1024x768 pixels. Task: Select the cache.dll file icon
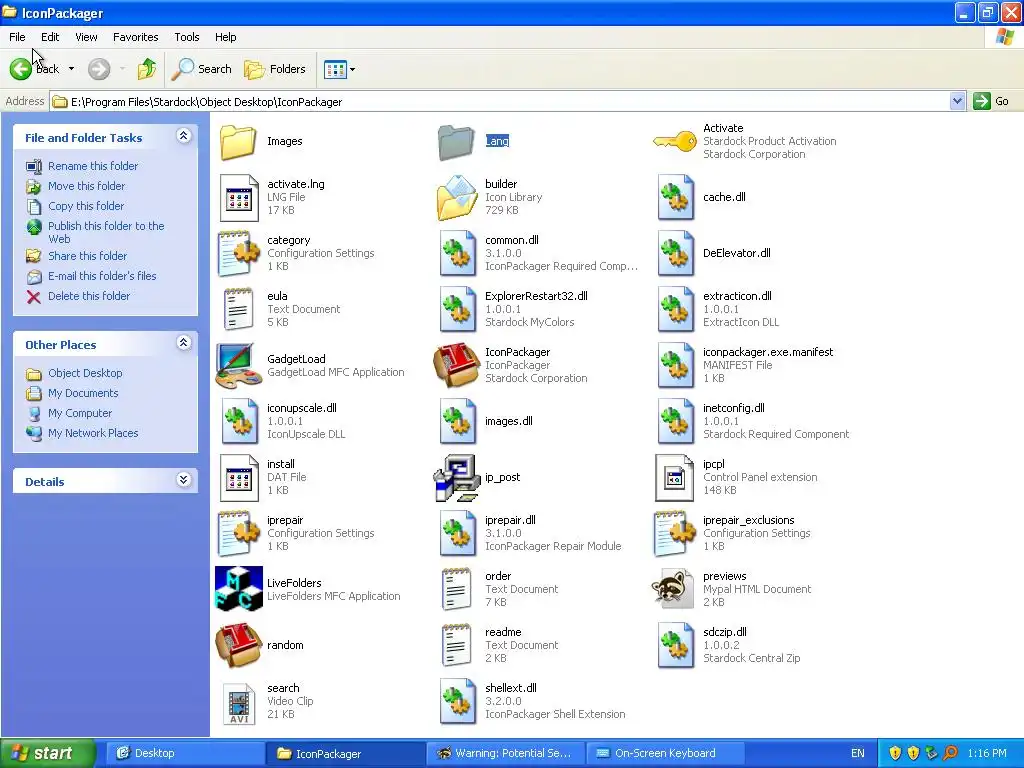click(x=675, y=197)
